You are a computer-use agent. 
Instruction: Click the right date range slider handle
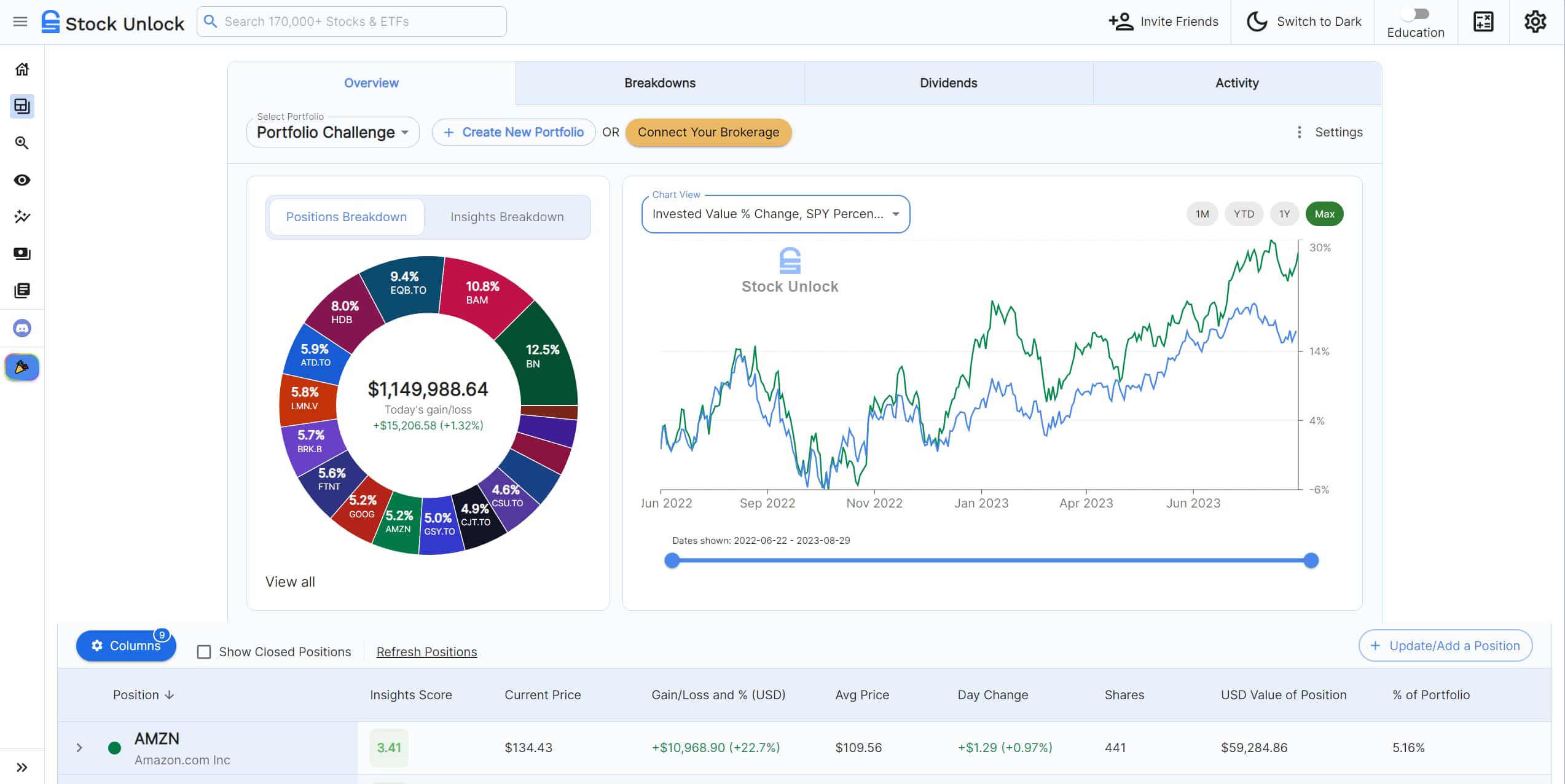click(x=1311, y=560)
